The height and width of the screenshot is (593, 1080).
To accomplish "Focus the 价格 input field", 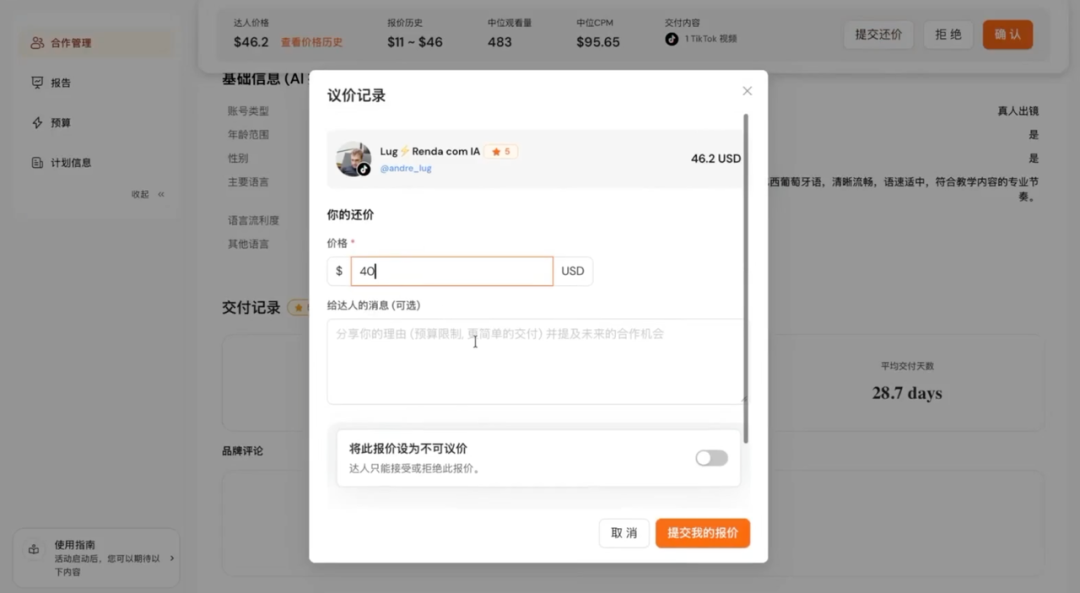I will [x=452, y=271].
